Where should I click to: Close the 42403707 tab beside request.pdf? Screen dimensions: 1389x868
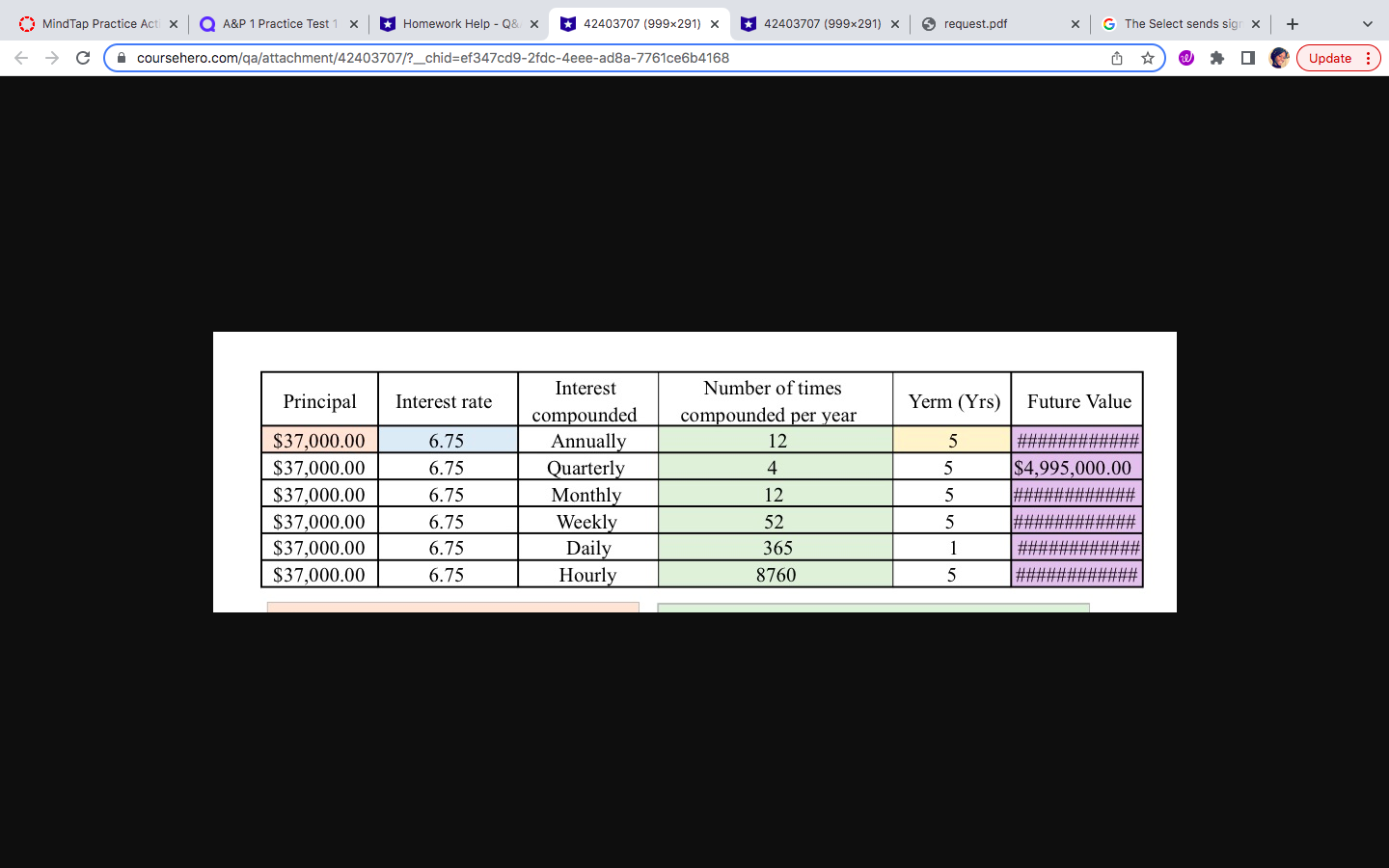point(895,24)
